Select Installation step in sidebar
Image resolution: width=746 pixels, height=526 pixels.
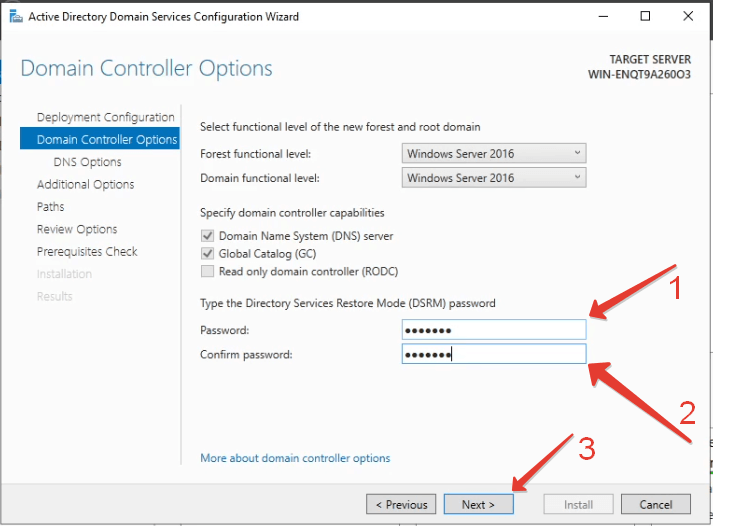64,273
